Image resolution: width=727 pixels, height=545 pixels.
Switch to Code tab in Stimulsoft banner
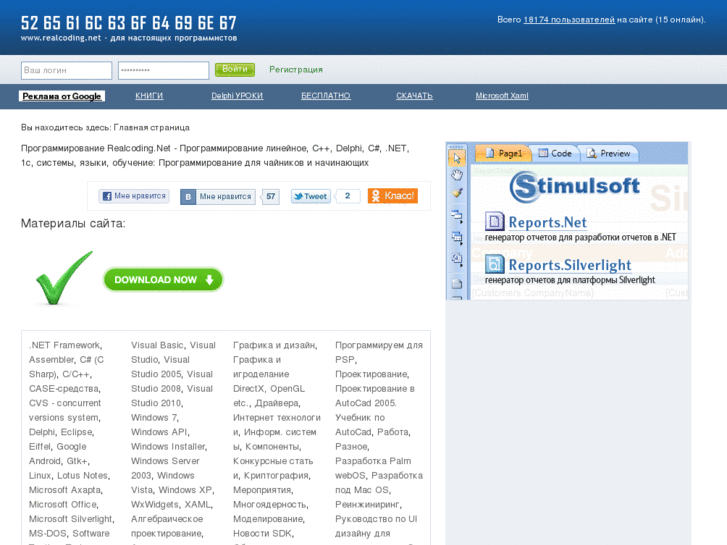pos(555,154)
